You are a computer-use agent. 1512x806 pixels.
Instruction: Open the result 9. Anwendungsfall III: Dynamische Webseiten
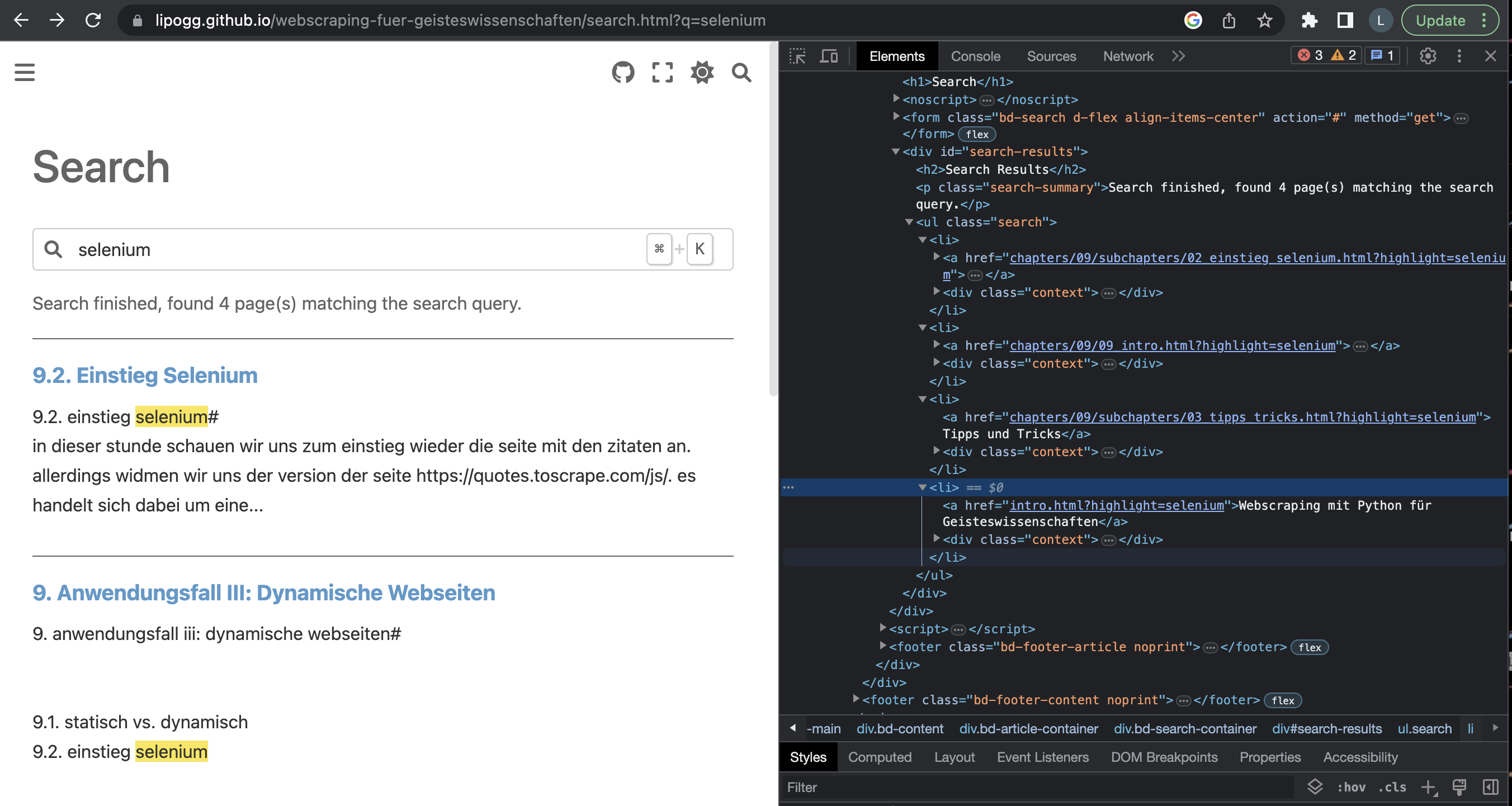coord(263,592)
